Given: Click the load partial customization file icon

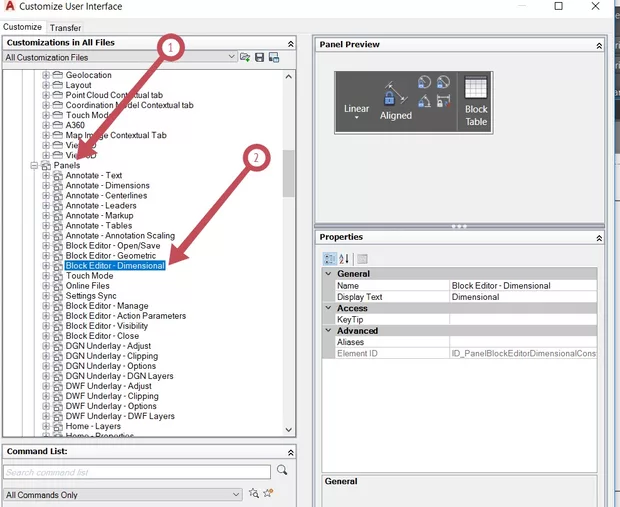Looking at the screenshot, I should tap(245, 58).
